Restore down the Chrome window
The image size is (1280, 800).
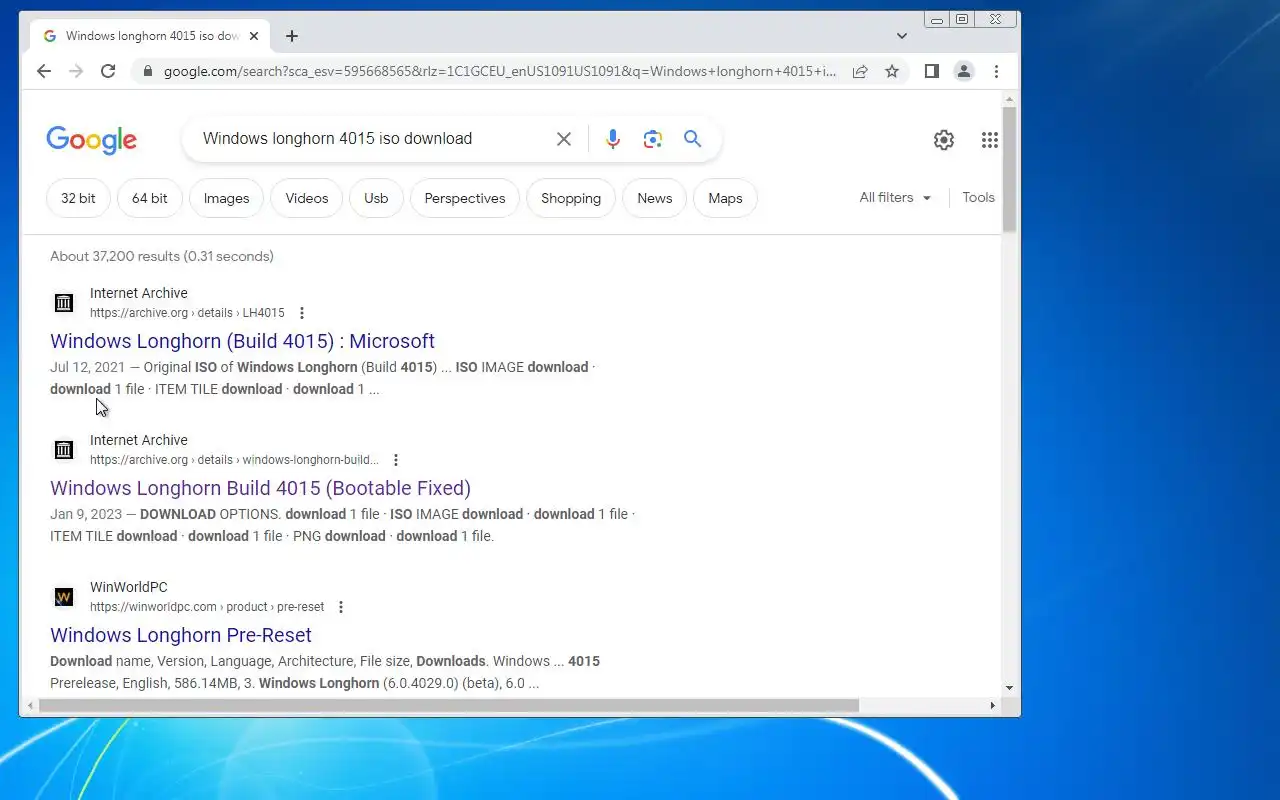click(x=962, y=19)
